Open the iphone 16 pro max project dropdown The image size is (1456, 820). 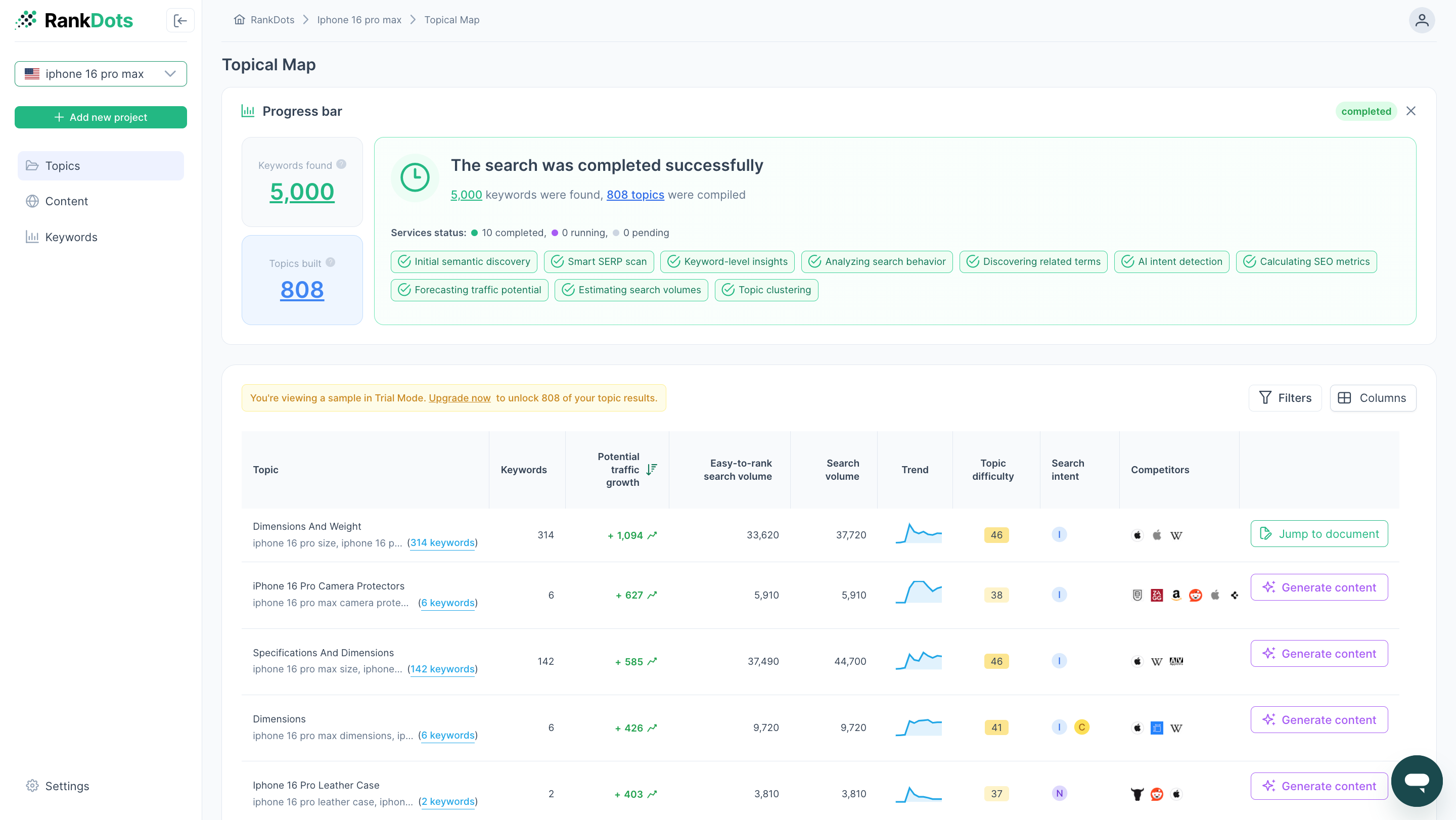101,74
